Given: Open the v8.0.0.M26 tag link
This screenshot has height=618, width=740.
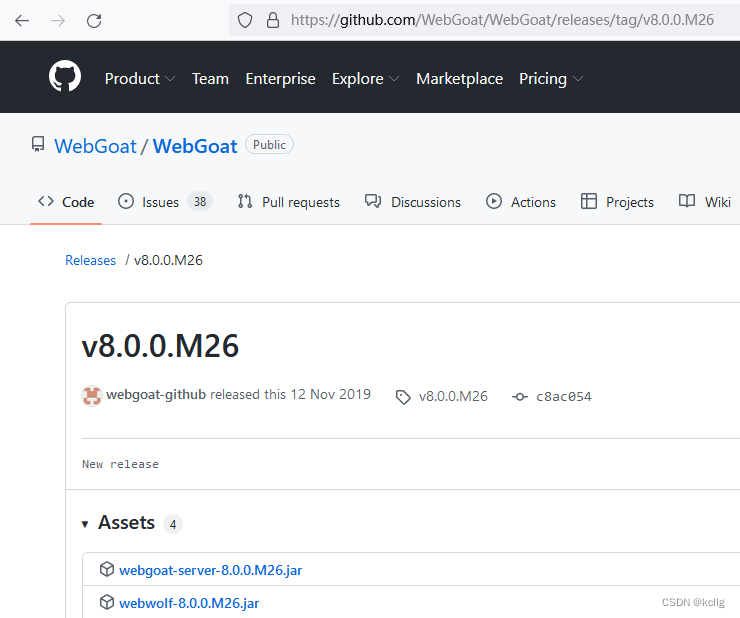Looking at the screenshot, I should tap(453, 396).
